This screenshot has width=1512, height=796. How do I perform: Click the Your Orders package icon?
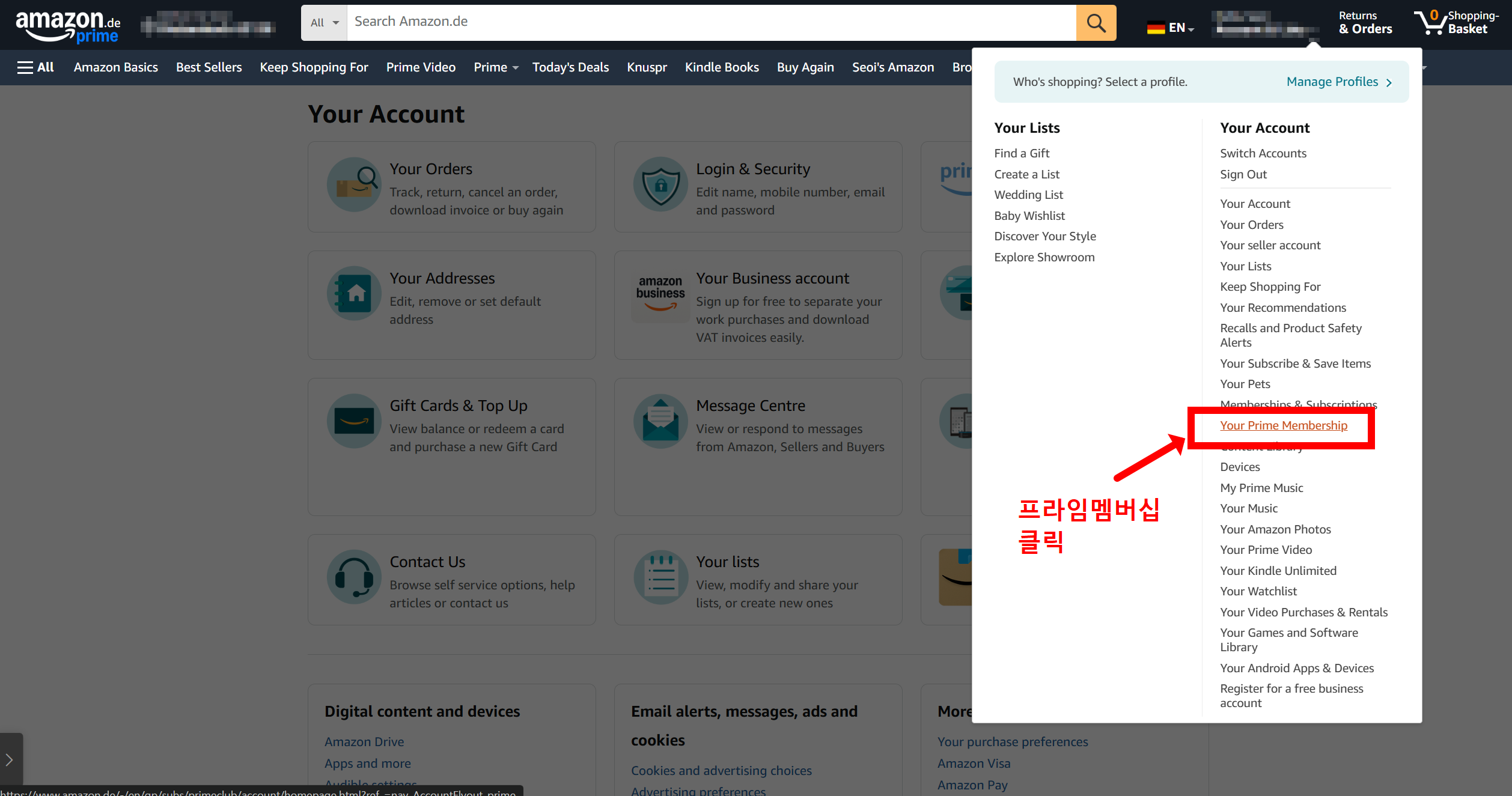(354, 184)
